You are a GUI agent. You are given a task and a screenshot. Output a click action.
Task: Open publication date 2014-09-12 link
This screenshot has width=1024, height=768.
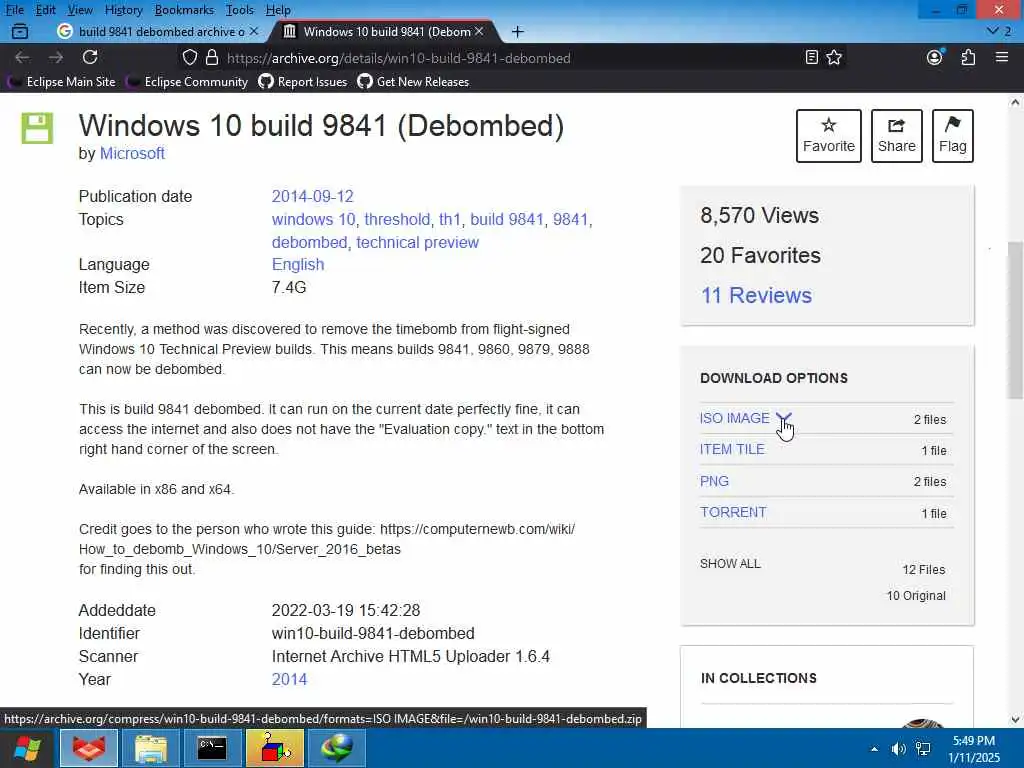click(x=312, y=197)
